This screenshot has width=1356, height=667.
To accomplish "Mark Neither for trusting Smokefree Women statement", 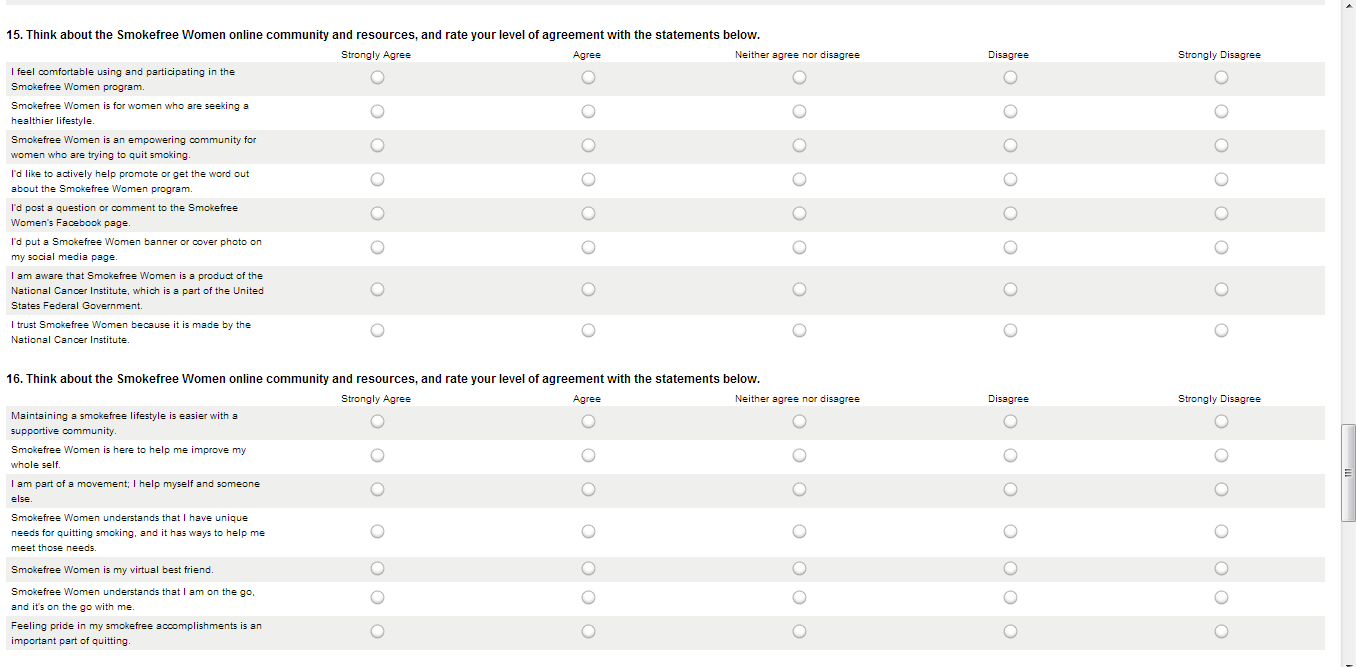I will point(799,331).
